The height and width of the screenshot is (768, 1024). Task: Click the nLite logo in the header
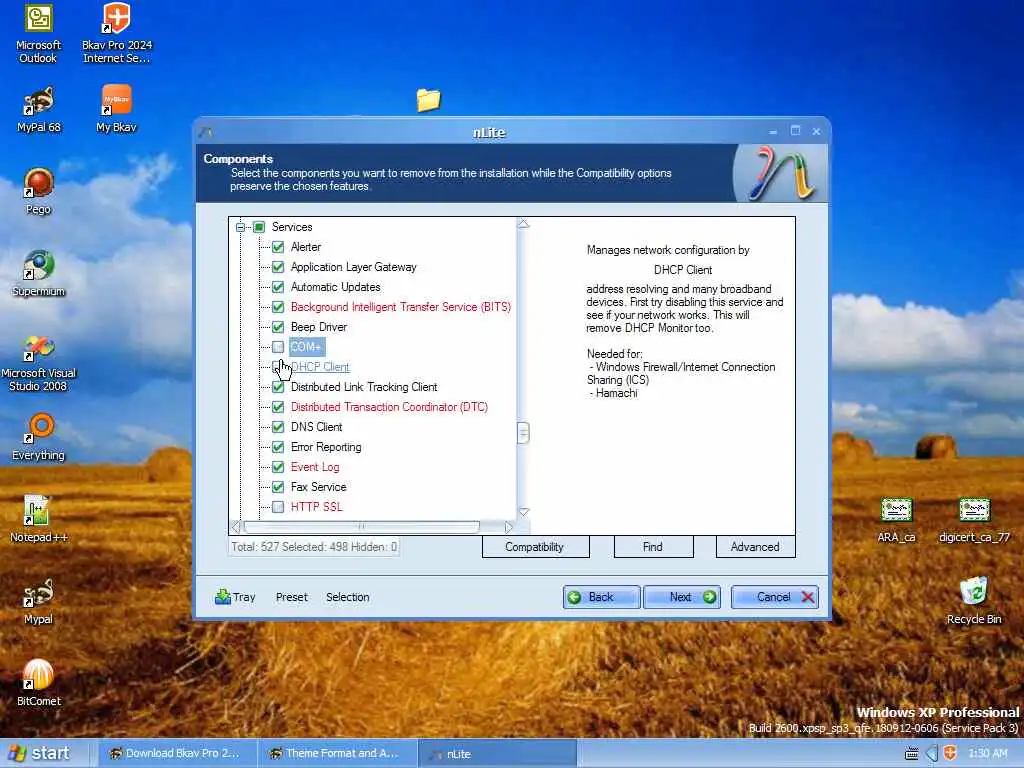point(780,174)
